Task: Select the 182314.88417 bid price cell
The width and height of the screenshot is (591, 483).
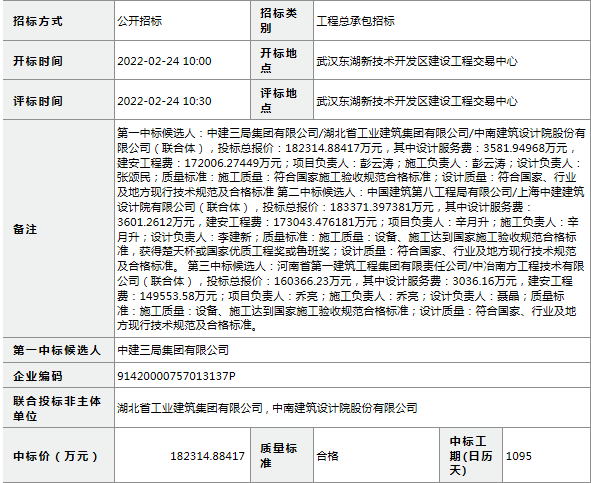Action: pos(182,455)
